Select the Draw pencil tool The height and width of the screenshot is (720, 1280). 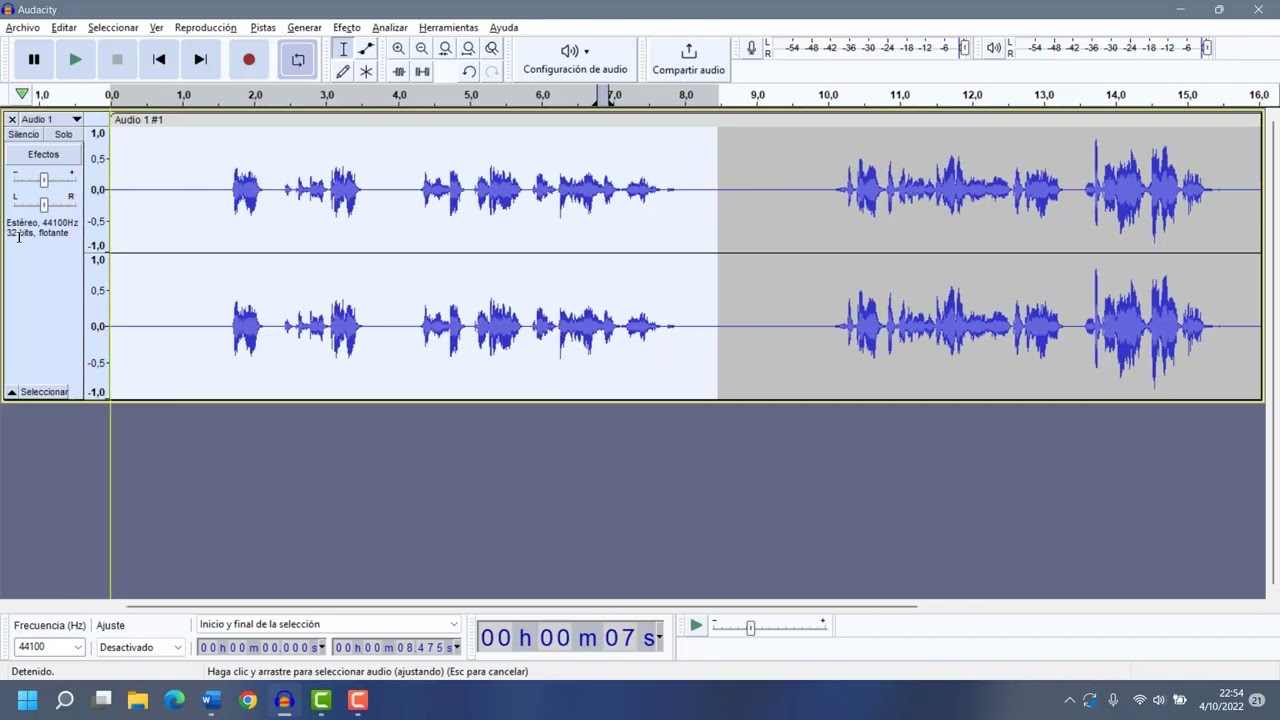pyautogui.click(x=343, y=72)
